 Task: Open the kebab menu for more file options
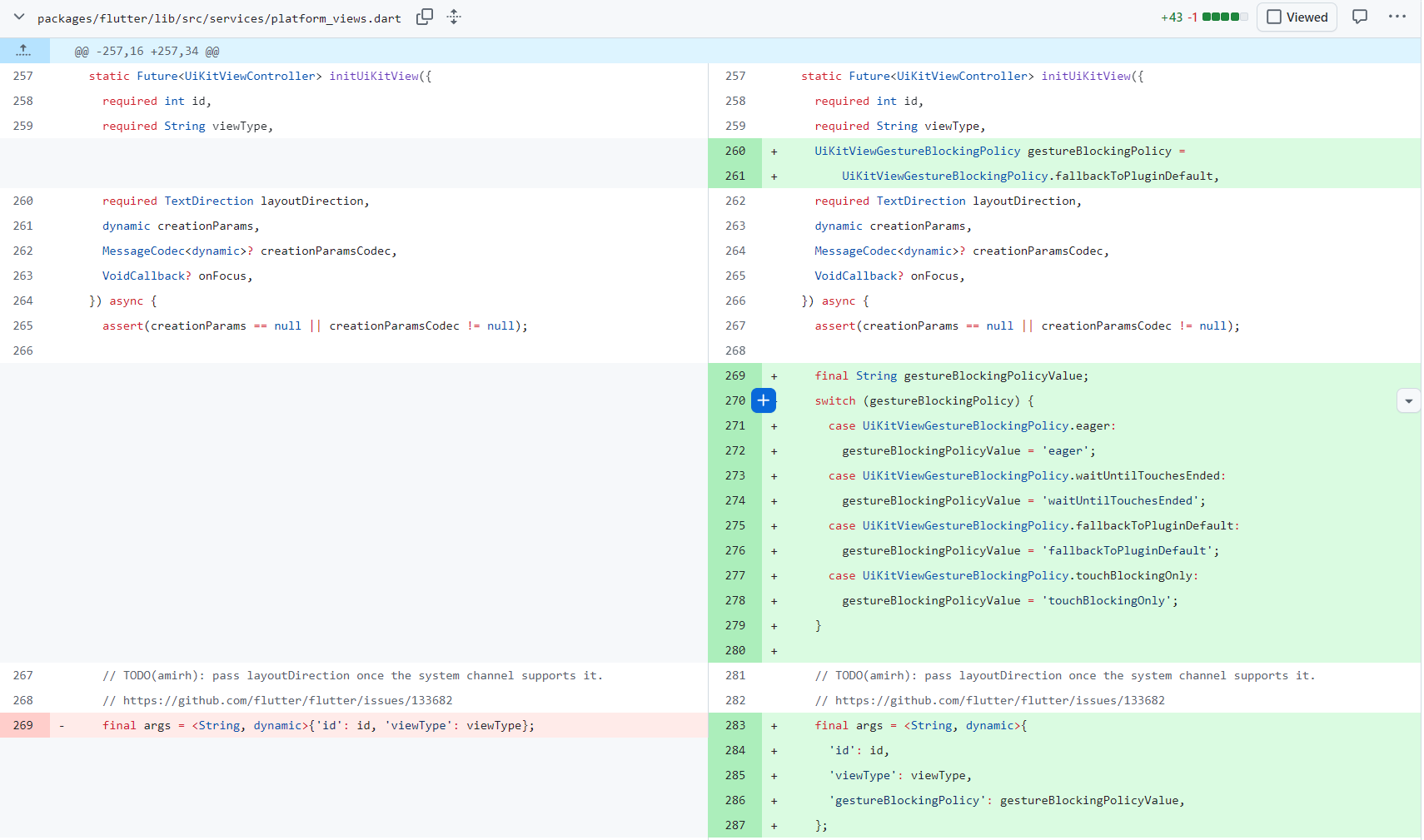(1397, 17)
